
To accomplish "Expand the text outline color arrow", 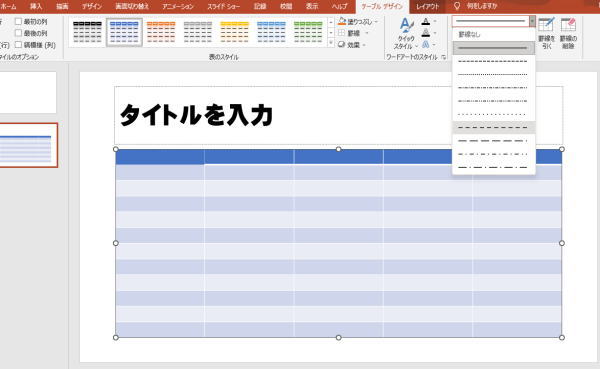I will point(435,33).
